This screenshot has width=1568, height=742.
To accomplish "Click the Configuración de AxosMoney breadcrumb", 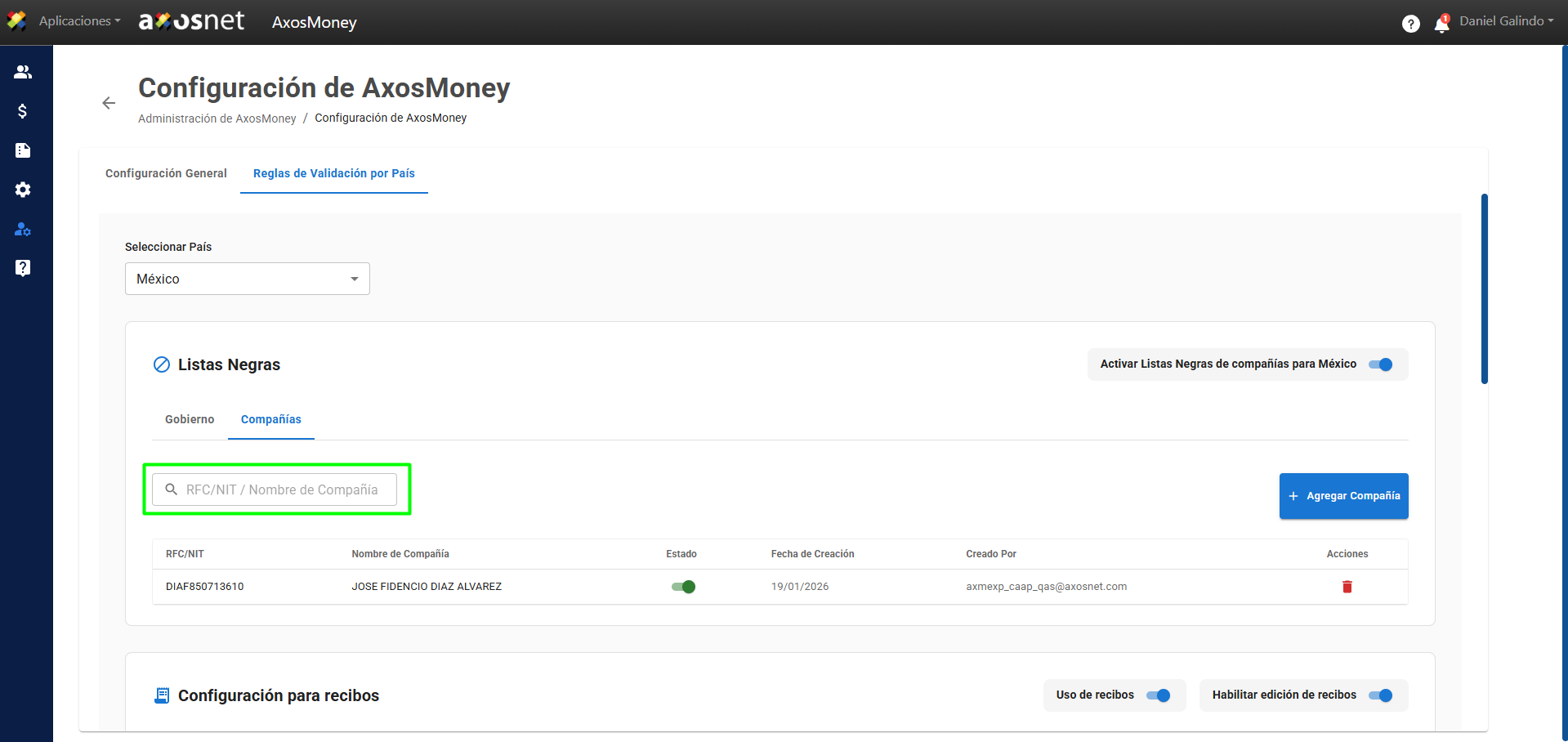I will click(x=391, y=118).
